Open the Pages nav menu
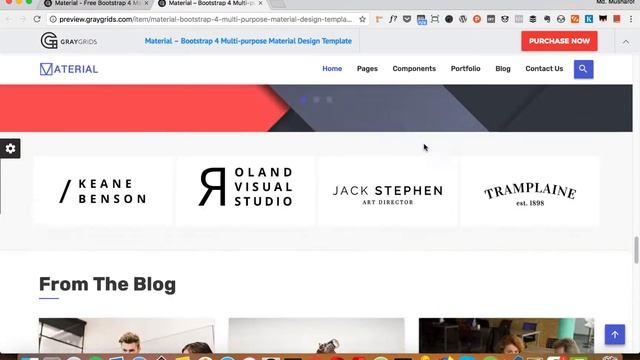 (x=367, y=69)
